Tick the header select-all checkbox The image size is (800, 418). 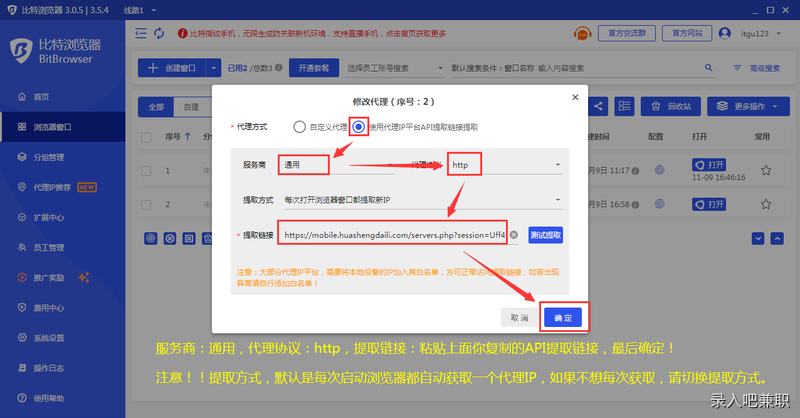[146, 137]
